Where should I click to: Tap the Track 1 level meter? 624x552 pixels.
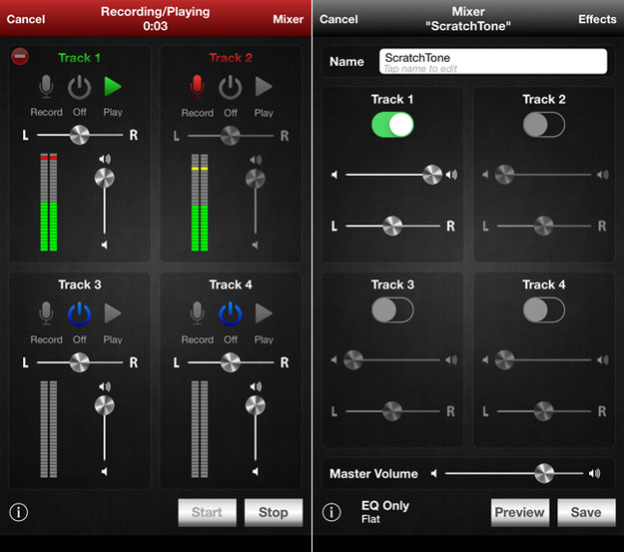click(49, 202)
